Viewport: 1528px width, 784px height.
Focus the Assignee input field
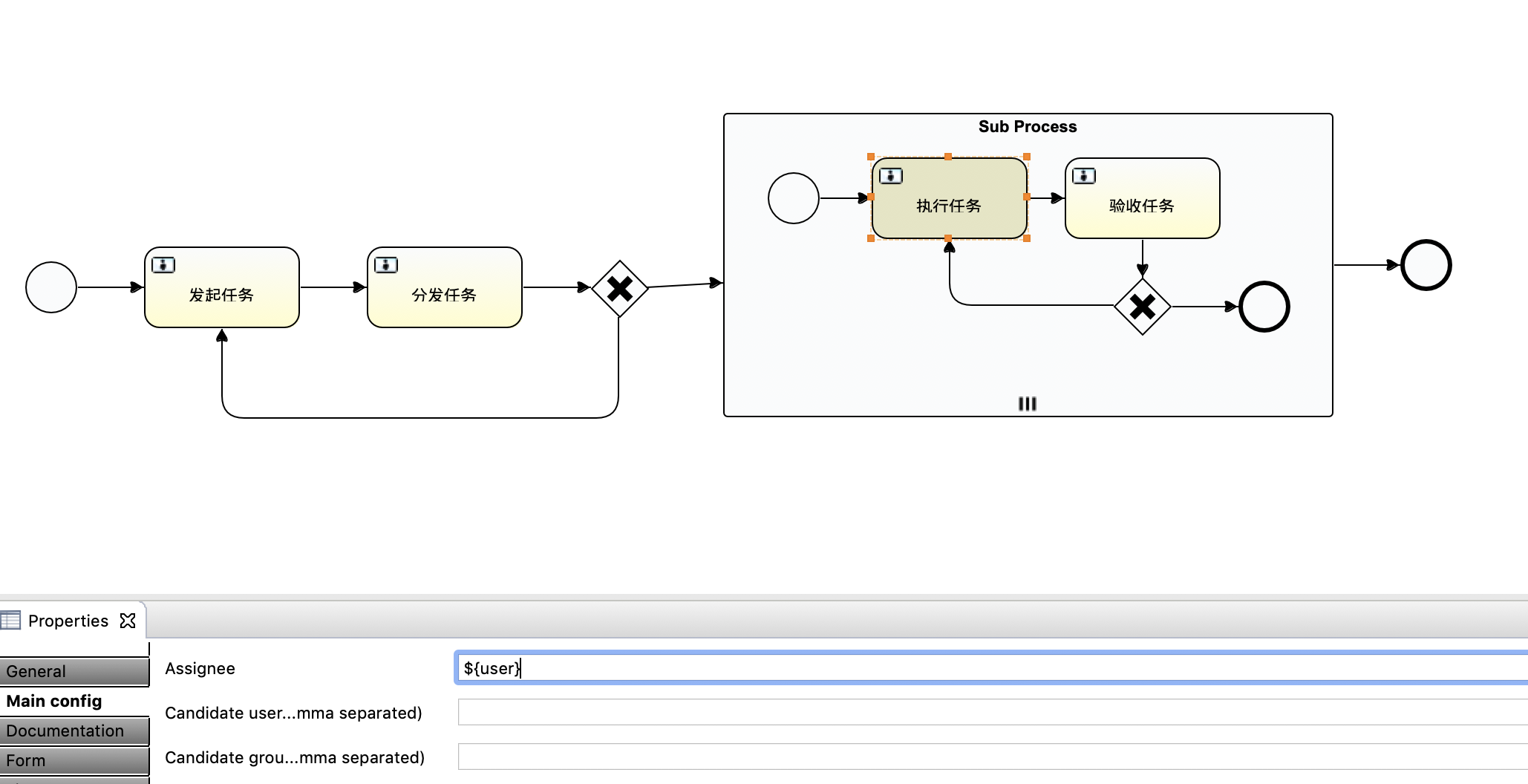tap(991, 668)
